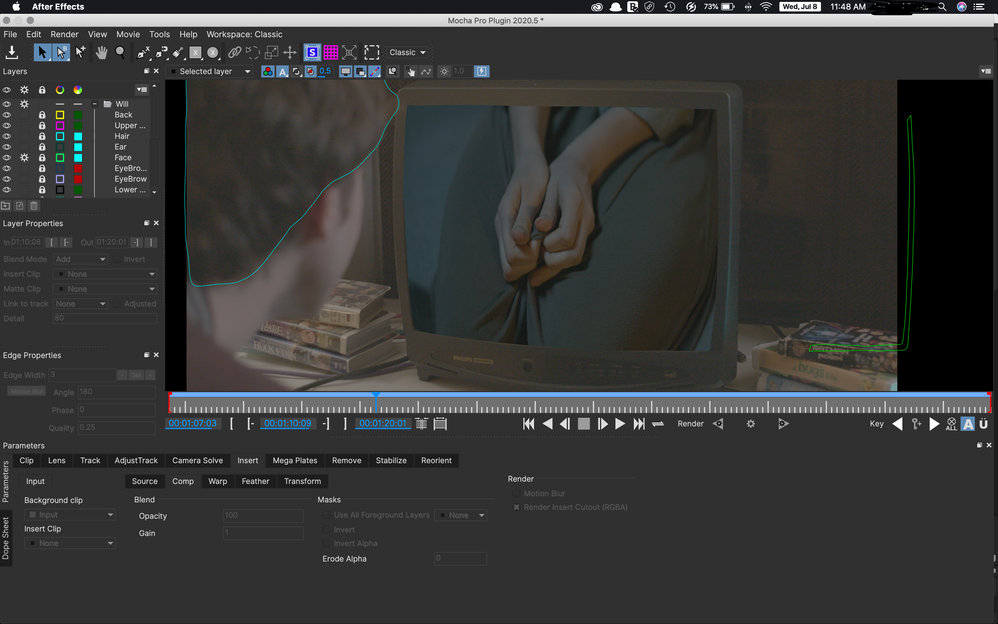
Task: Hide the Hair layer with eye icon
Action: click(x=6, y=137)
